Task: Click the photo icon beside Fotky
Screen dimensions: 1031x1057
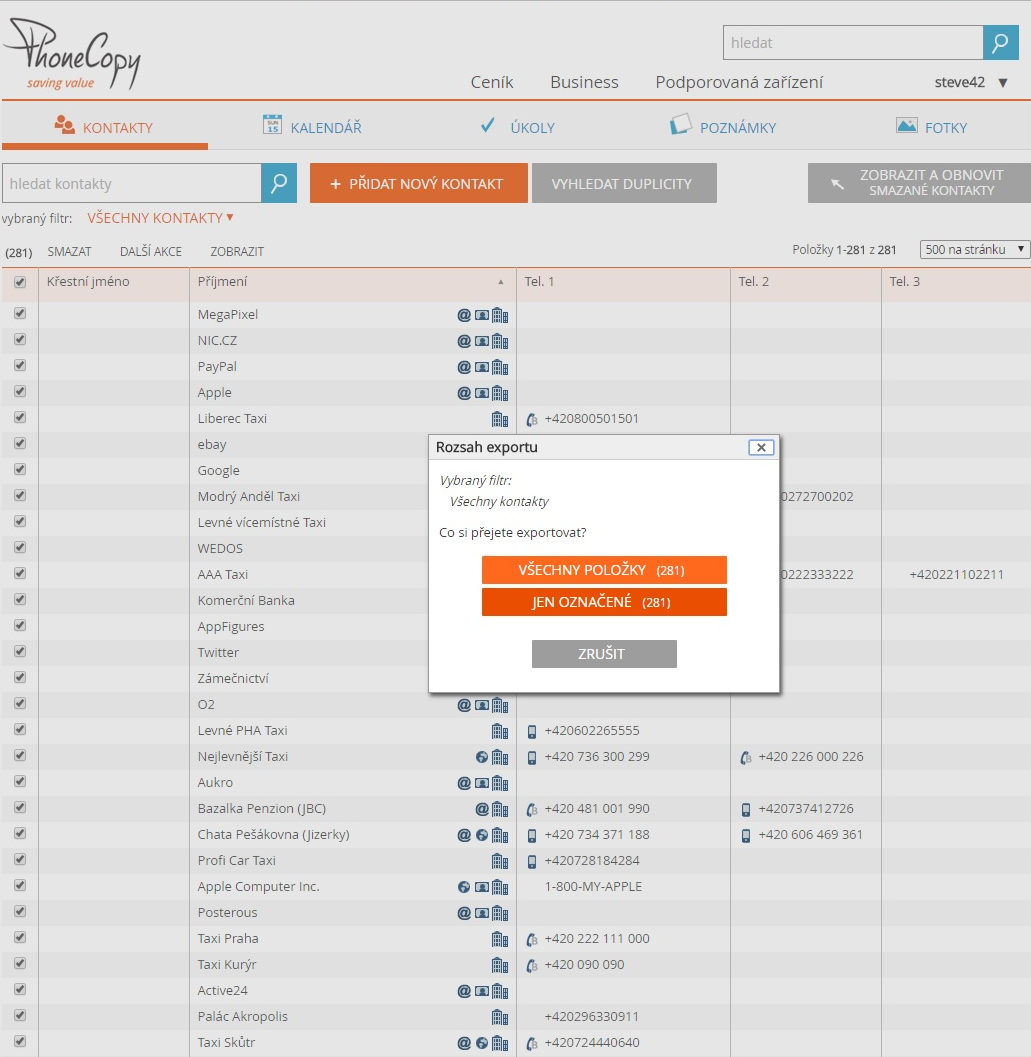Action: 906,125
